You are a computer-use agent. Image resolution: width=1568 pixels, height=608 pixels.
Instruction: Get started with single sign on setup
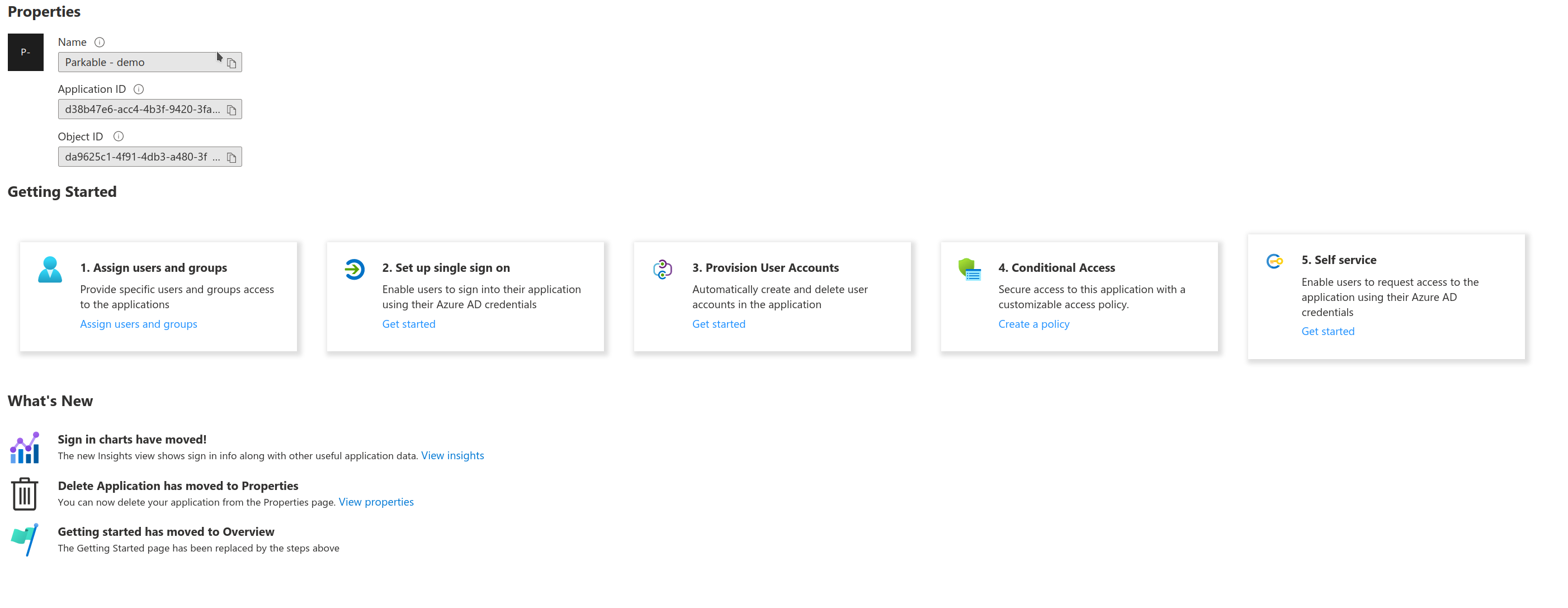[408, 324]
